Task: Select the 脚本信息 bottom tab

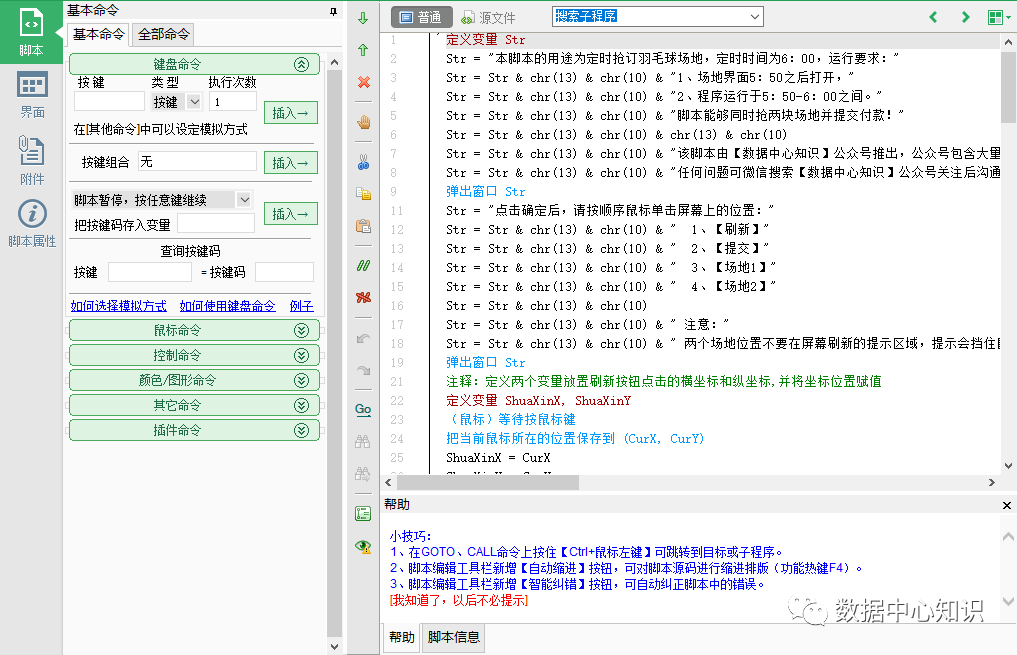Action: tap(453, 637)
